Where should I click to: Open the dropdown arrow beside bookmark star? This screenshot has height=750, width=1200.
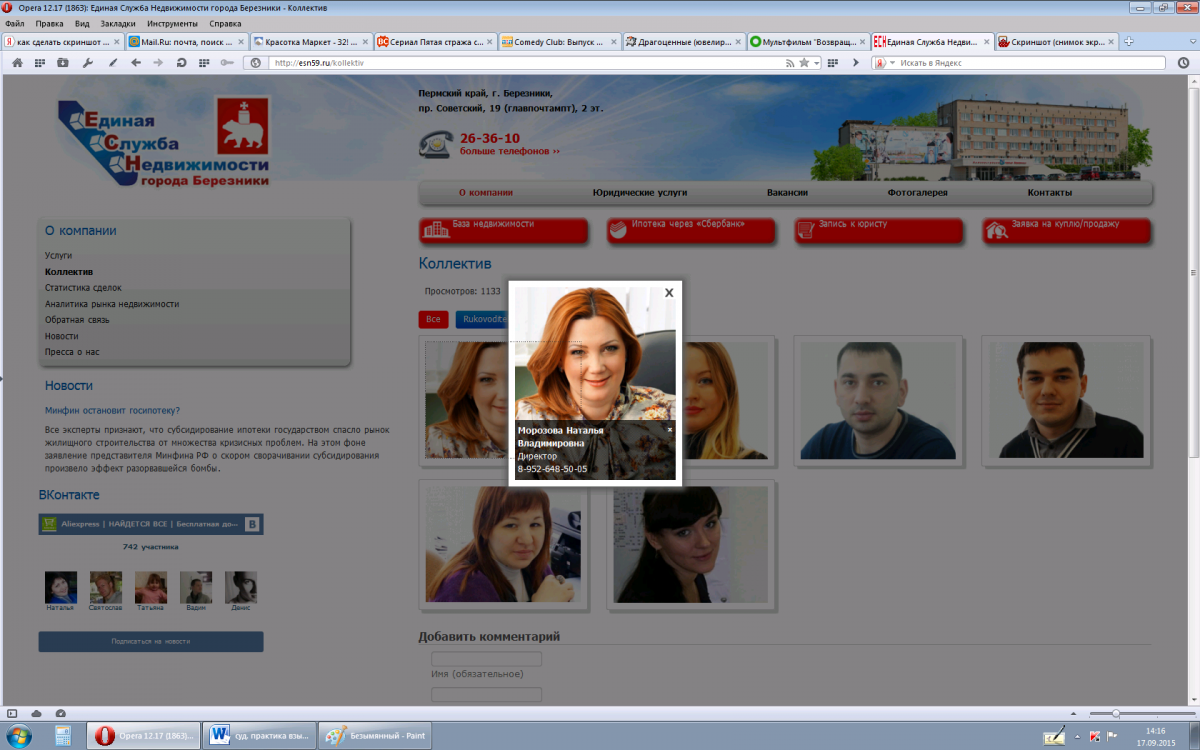tap(816, 62)
